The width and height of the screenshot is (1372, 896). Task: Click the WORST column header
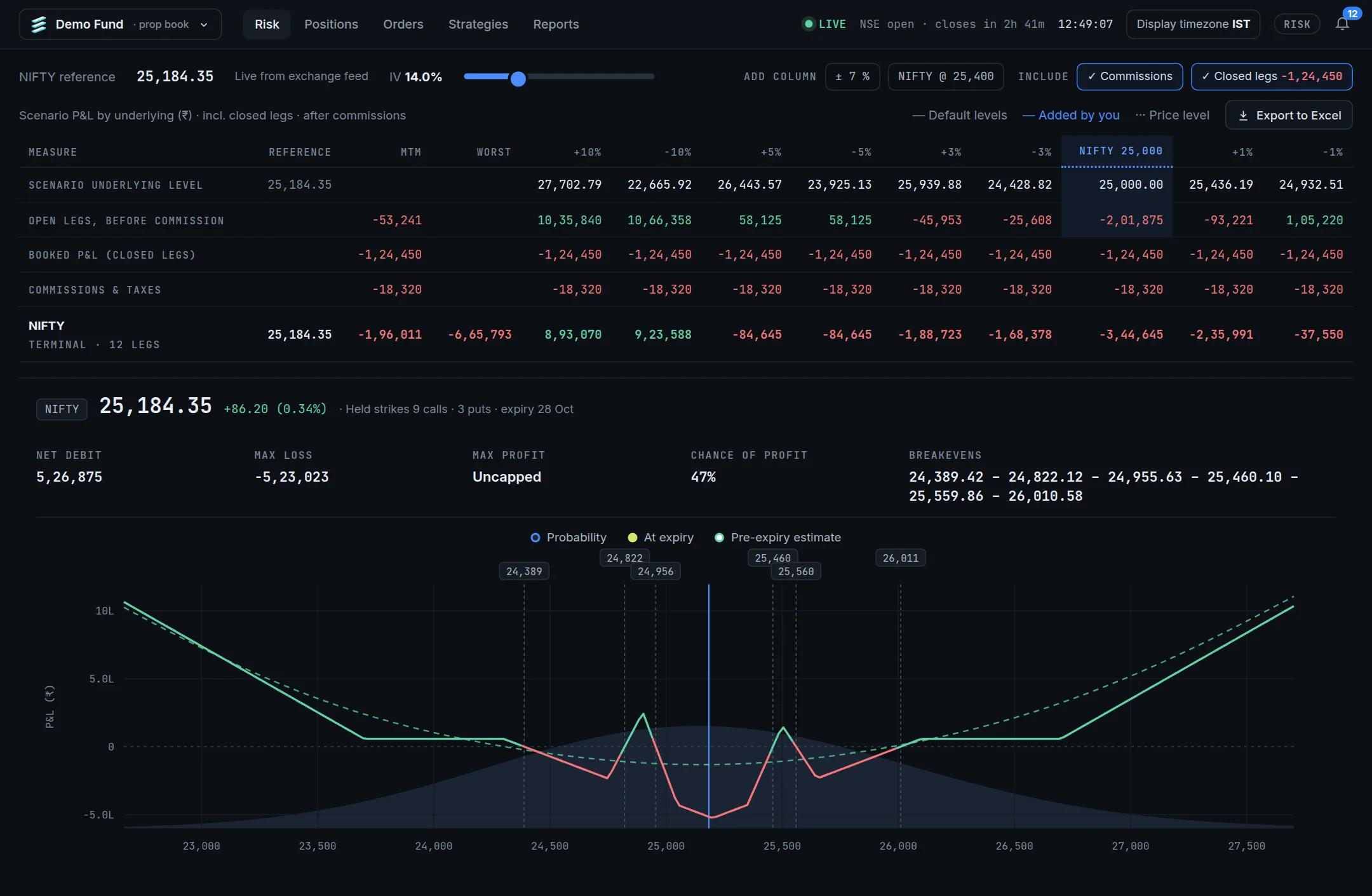point(494,153)
